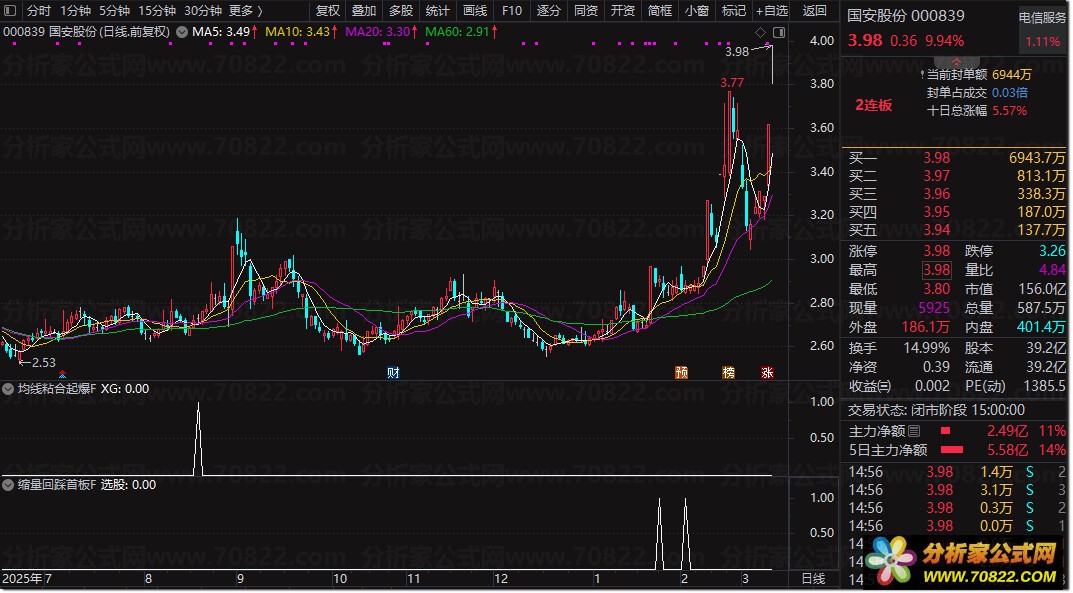This screenshot has width=1073, height=593.
Task: Click the 买四 bid row at 3.95
Action: coord(956,213)
